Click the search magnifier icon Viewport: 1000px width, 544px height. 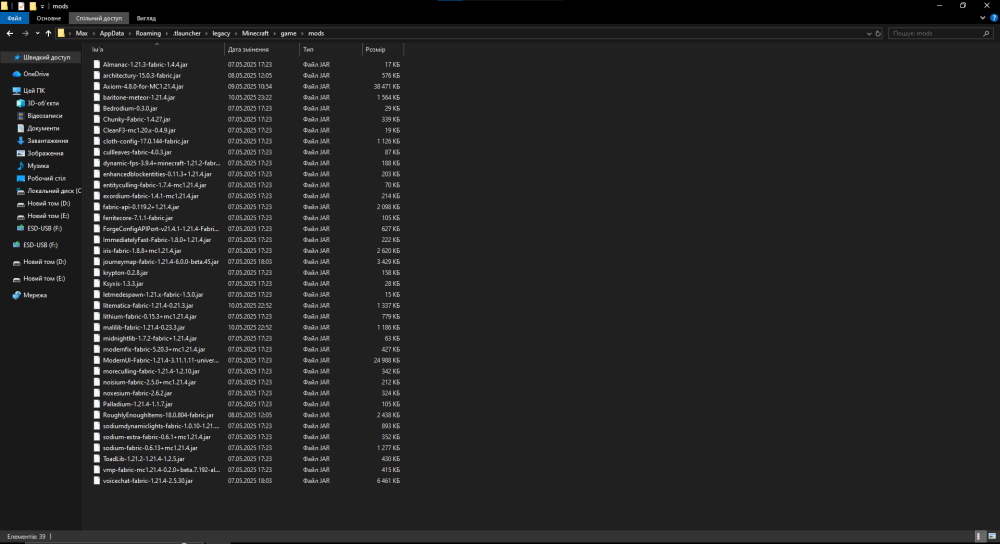tap(987, 33)
